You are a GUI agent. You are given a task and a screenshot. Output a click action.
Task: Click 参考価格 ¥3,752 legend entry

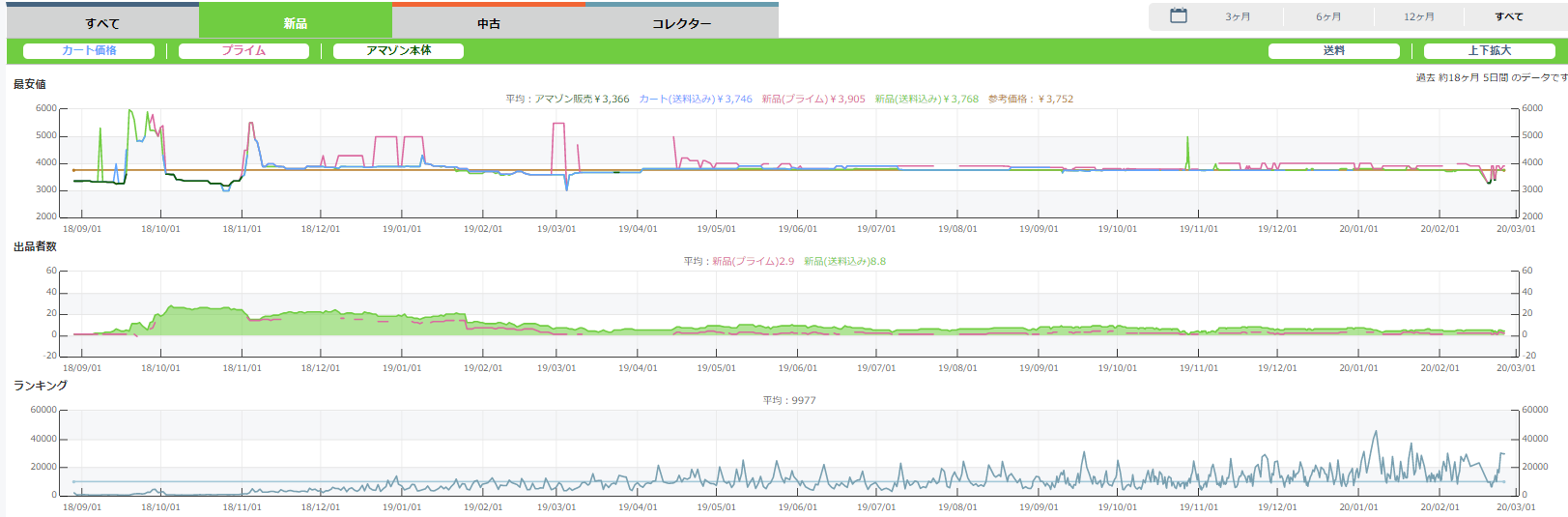[x=1030, y=99]
